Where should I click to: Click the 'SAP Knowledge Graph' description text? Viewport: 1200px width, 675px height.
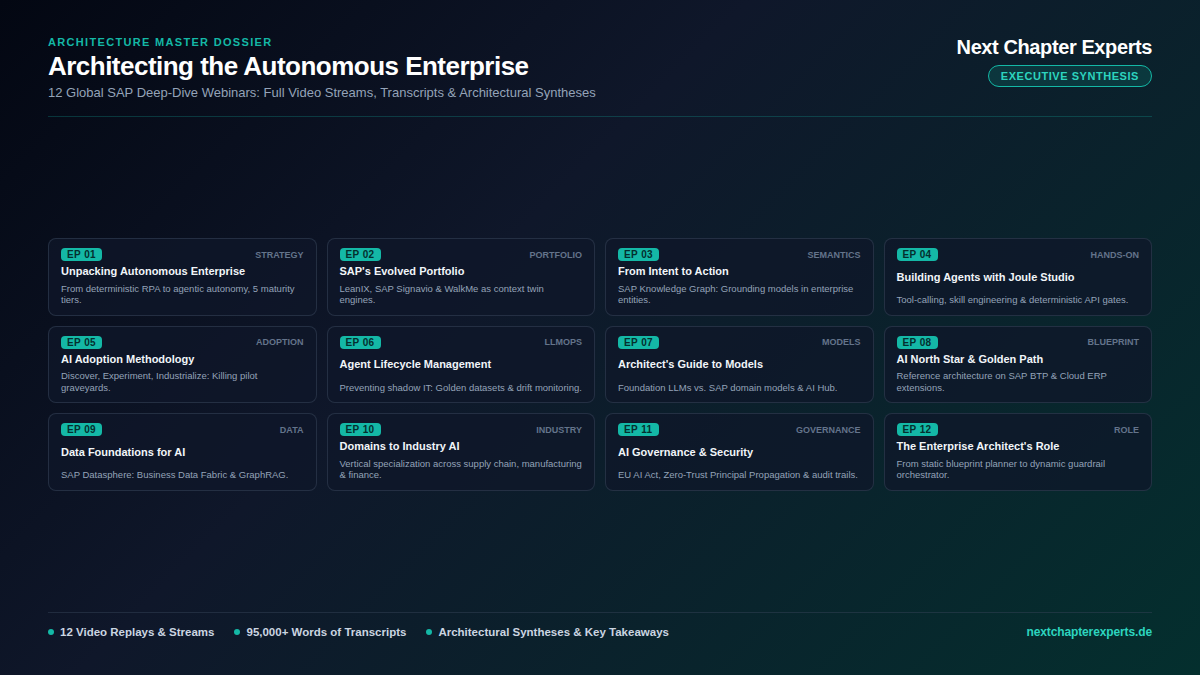coord(736,294)
